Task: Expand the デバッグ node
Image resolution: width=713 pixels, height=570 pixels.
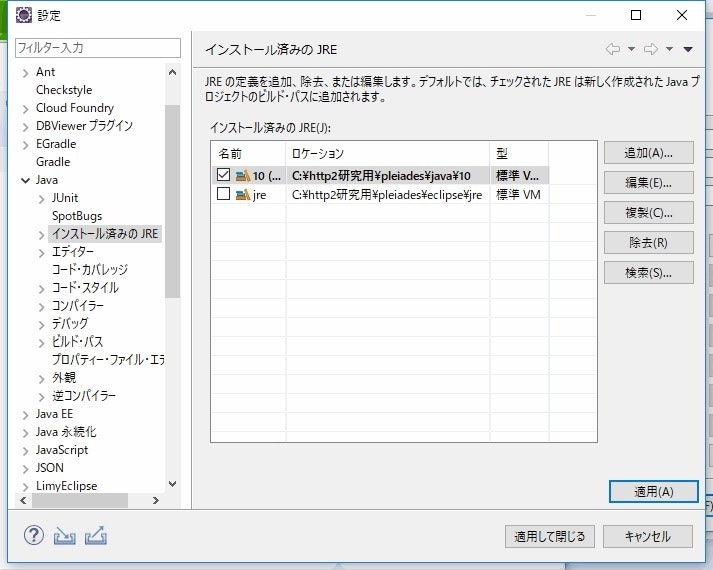Action: [41, 325]
